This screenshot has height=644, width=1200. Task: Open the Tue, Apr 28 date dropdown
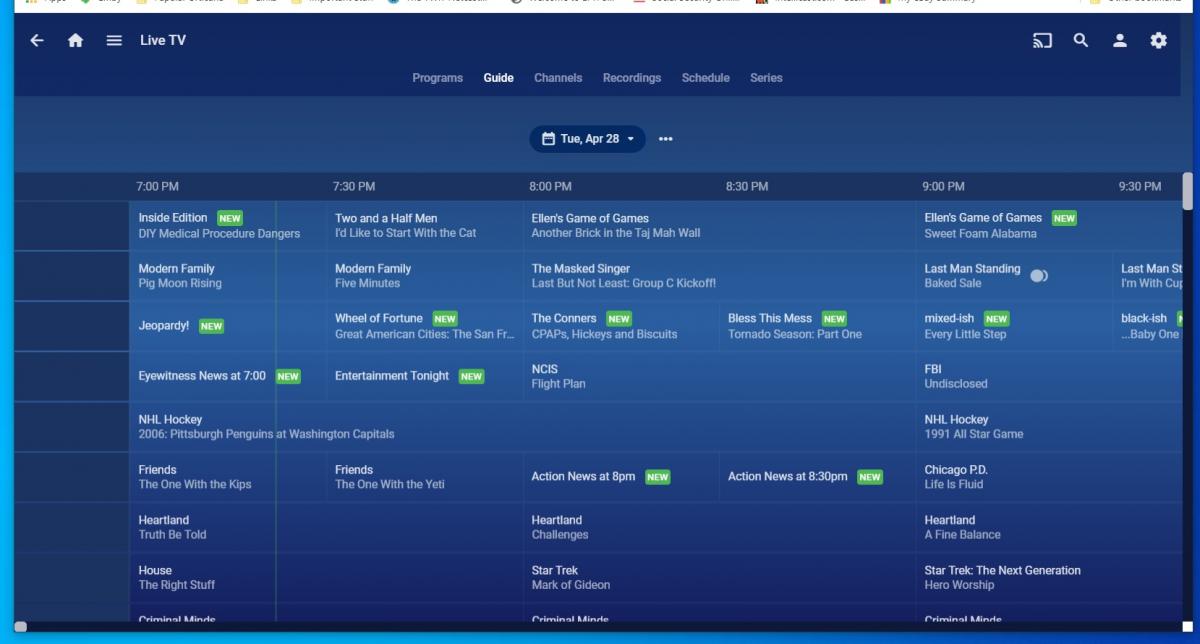pyautogui.click(x=587, y=139)
